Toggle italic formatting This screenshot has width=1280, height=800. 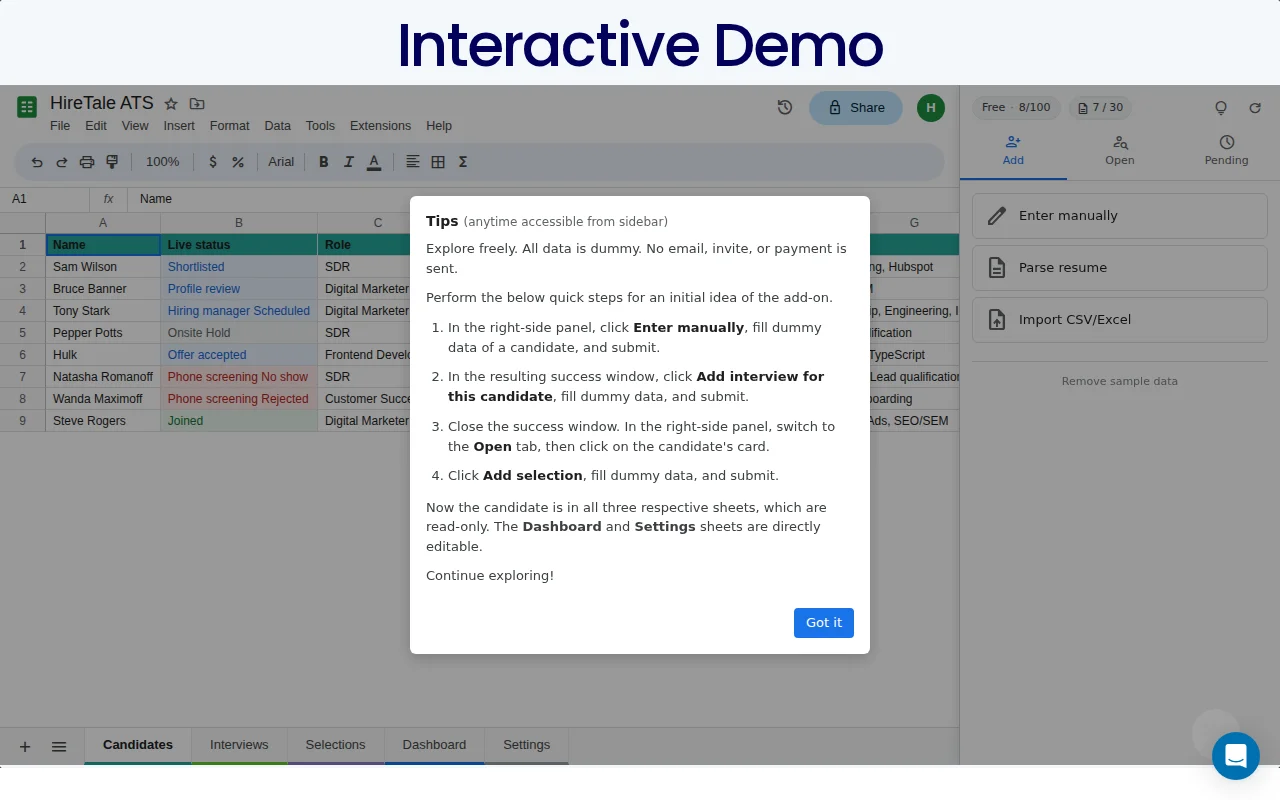pyautogui.click(x=349, y=162)
